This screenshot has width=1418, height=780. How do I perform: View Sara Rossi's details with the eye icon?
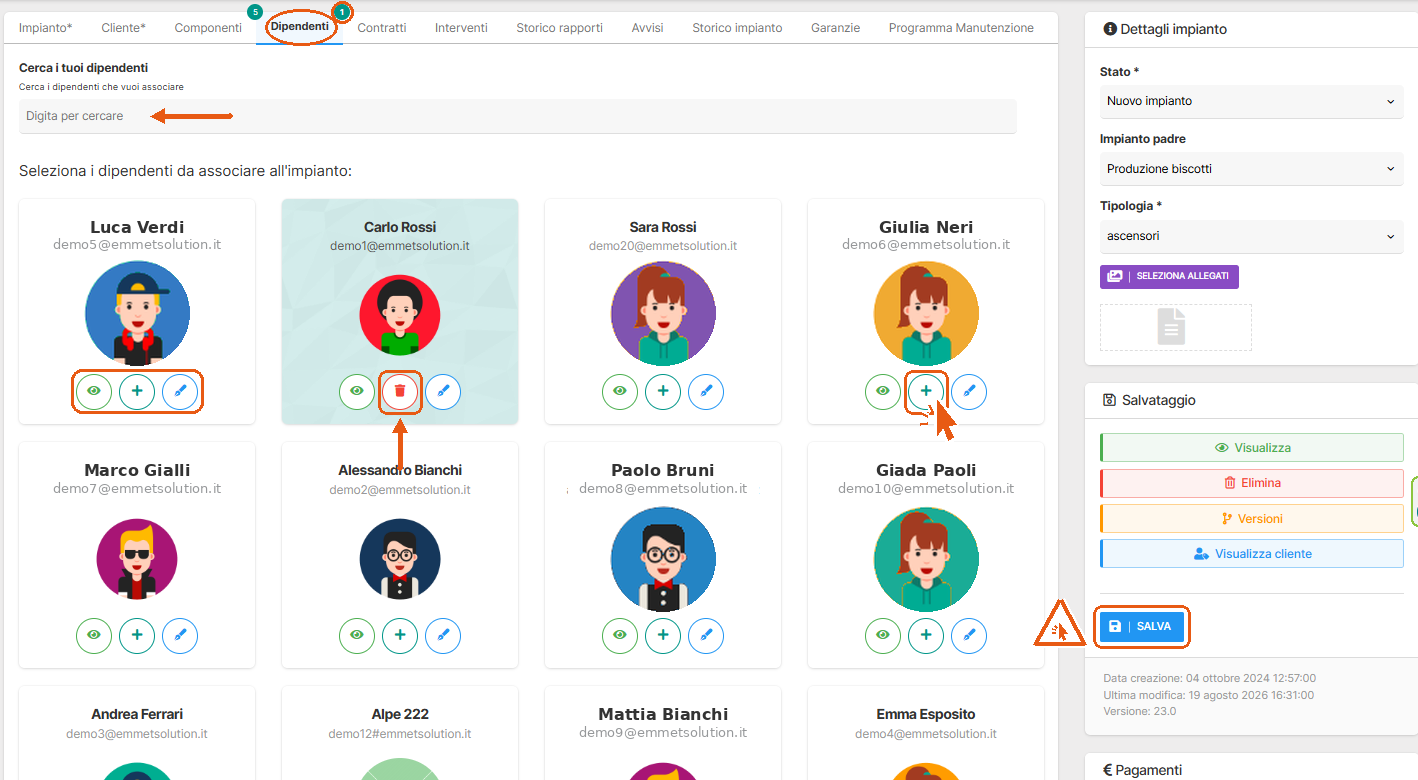(x=620, y=391)
